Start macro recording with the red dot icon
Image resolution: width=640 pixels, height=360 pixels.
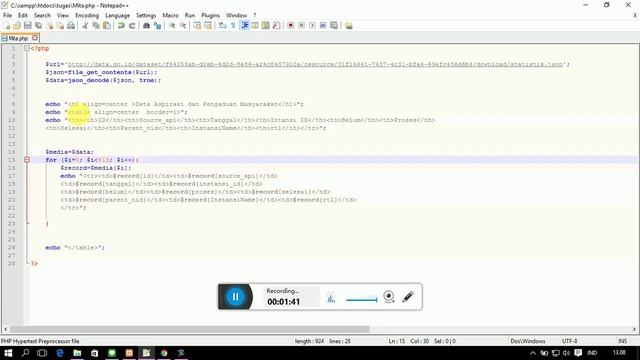coord(291,26)
